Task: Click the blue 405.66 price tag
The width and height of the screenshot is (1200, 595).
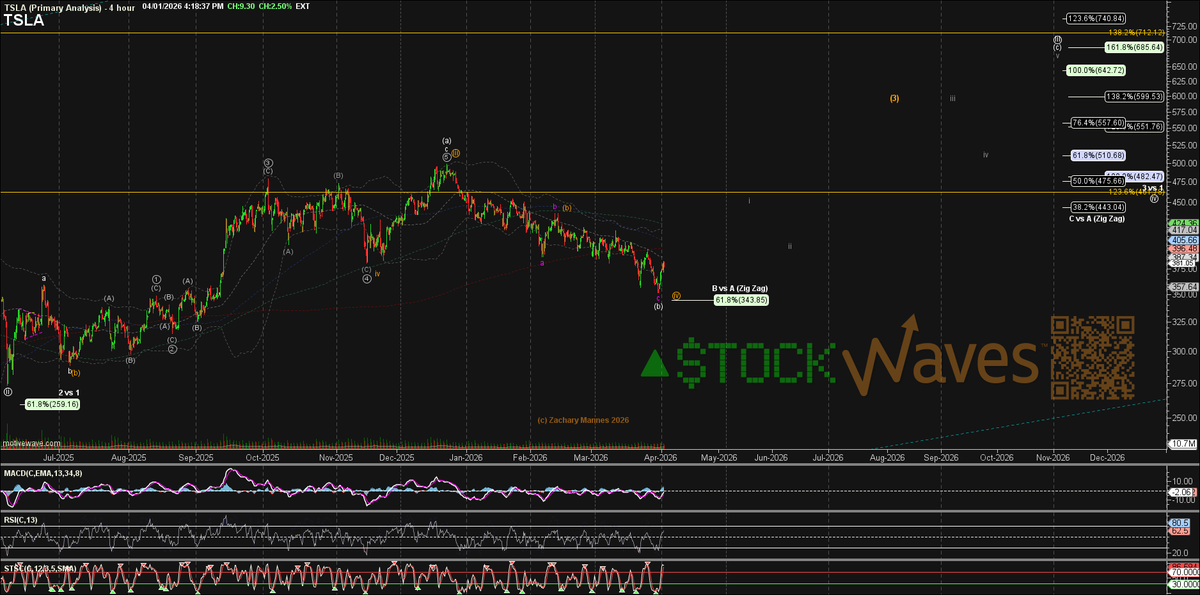Action: 1183,241
